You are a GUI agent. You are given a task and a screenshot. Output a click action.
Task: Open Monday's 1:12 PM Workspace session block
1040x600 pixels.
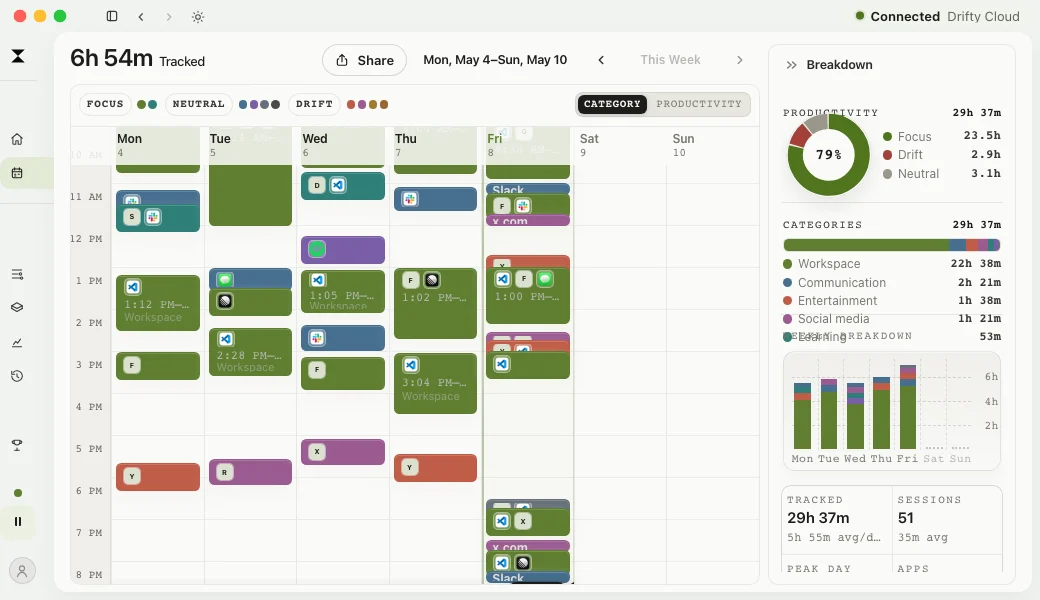click(158, 303)
